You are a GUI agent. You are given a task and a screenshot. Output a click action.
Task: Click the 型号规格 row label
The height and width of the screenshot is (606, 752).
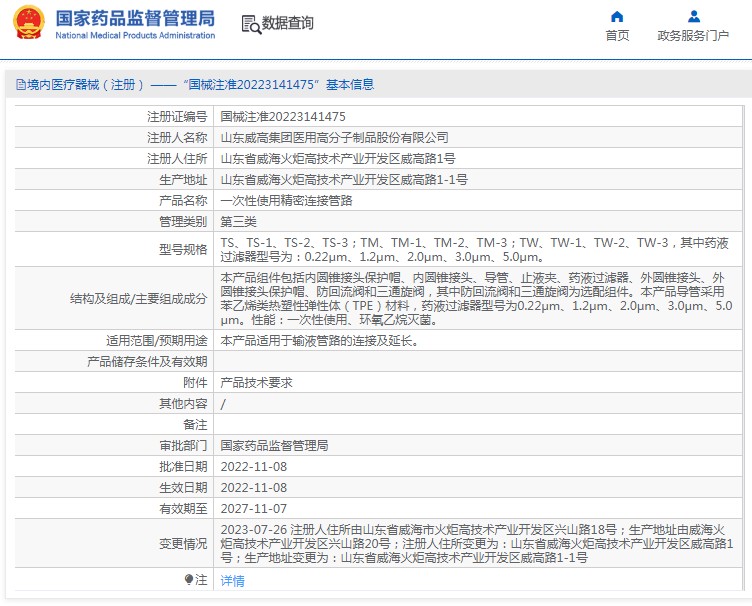183,250
